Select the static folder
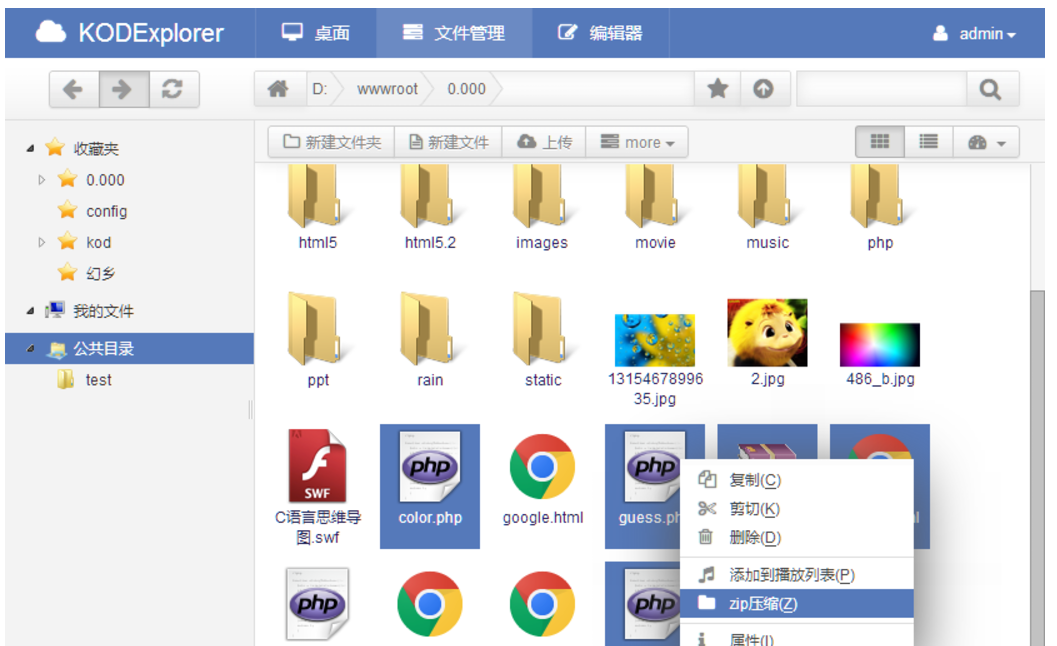Viewport: 1057px width, 646px height. (542, 340)
